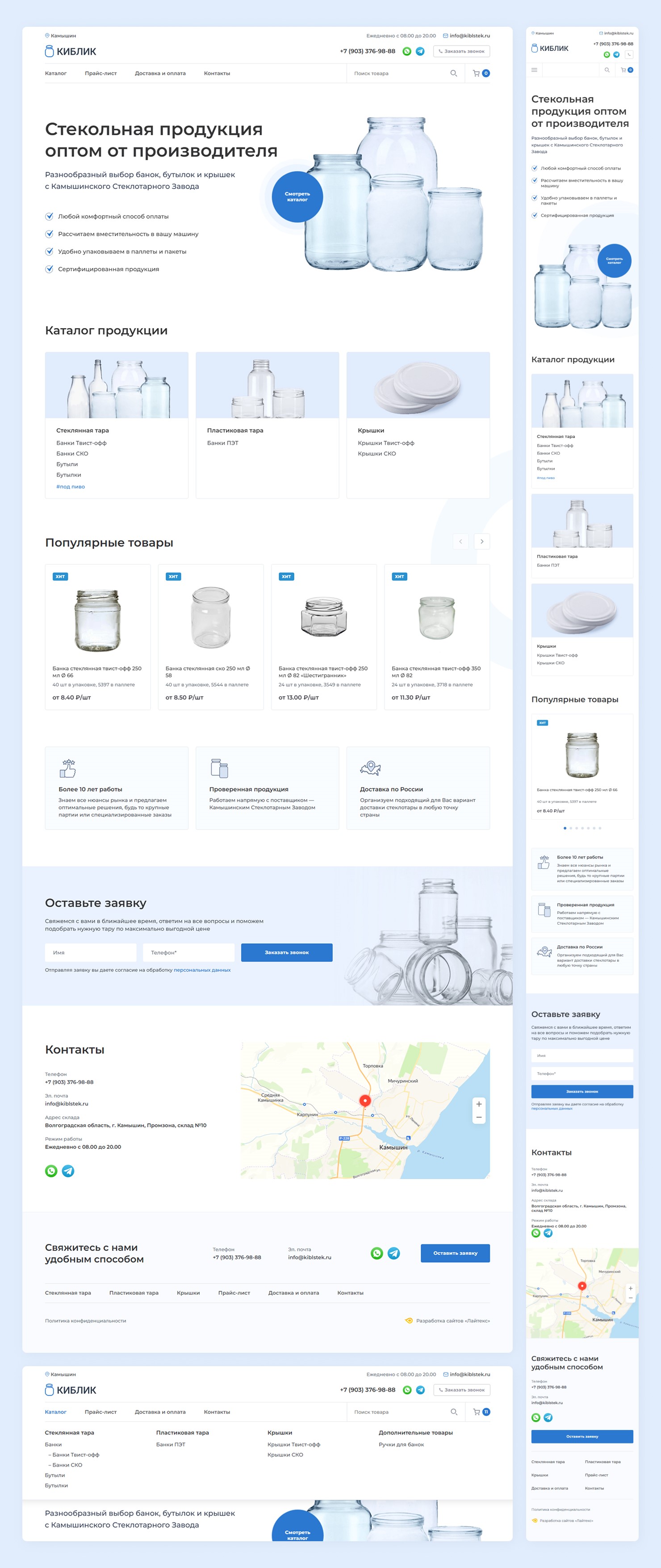Image resolution: width=661 pixels, height=1568 pixels.
Task: Focus the Телефон* field in mobile request form
Action: pos(582,1073)
